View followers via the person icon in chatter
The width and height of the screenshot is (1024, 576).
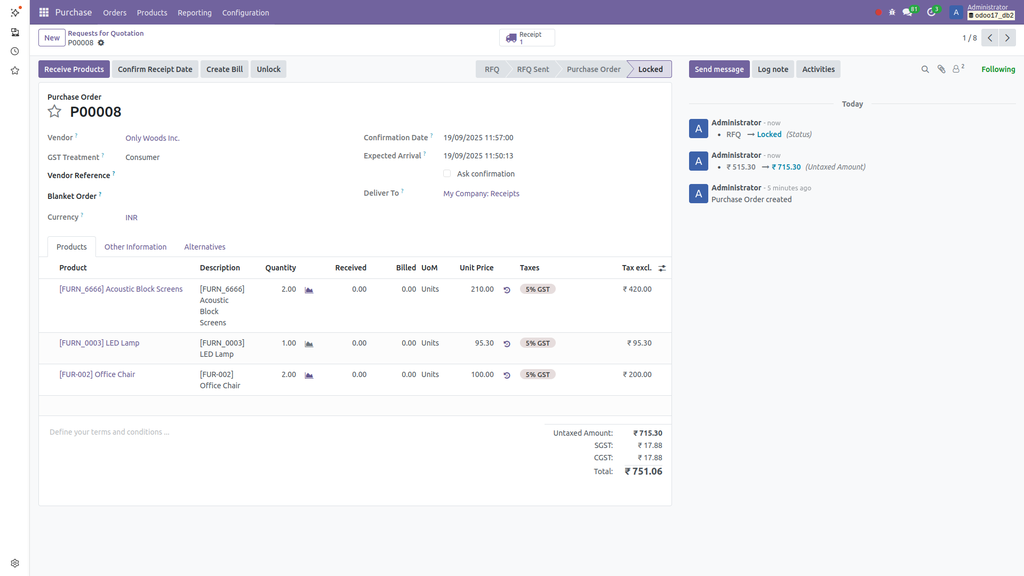point(956,68)
